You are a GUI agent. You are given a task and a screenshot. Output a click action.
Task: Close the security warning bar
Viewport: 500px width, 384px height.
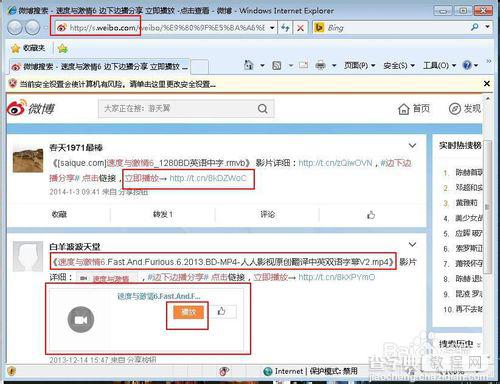pos(487,83)
